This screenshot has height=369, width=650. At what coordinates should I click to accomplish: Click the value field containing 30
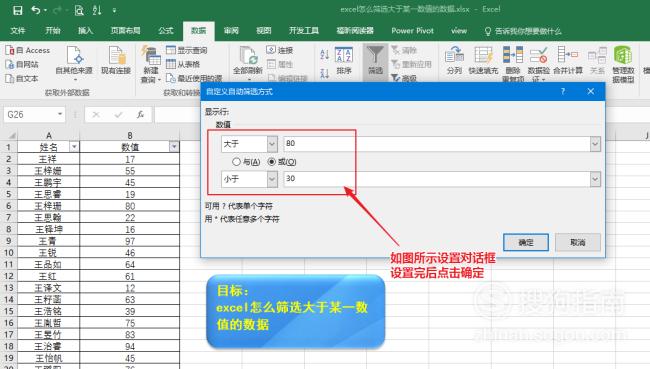point(437,179)
